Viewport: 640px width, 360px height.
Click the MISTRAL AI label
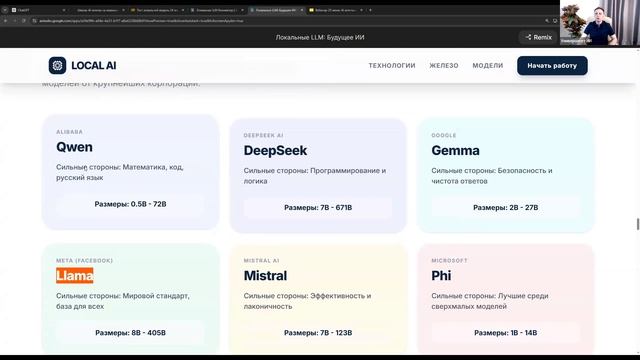coord(261,260)
